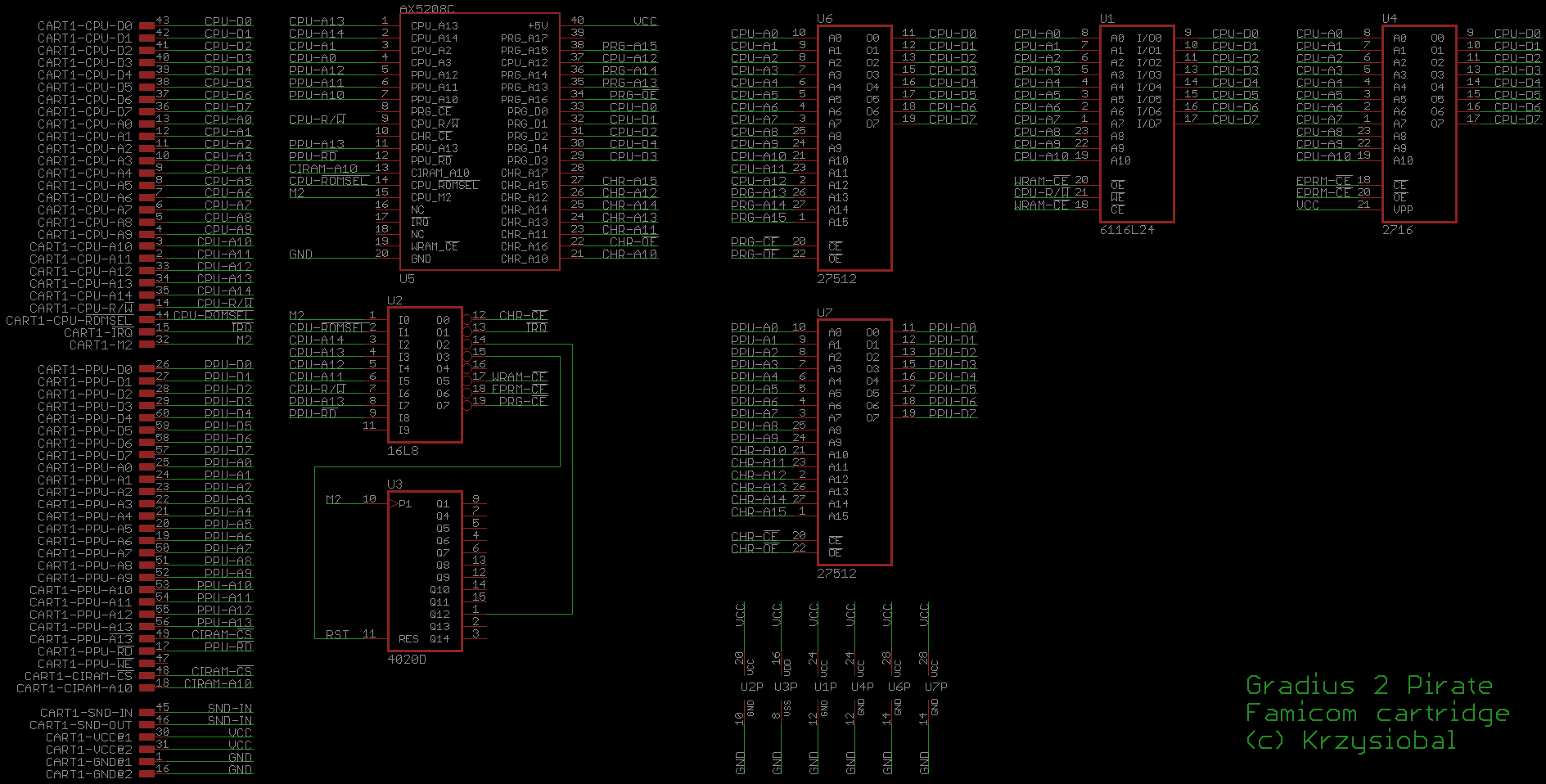Select the U7 27512 CHR EPROM symbol
Image resolution: width=1546 pixels, height=784 pixels.
[x=854, y=442]
